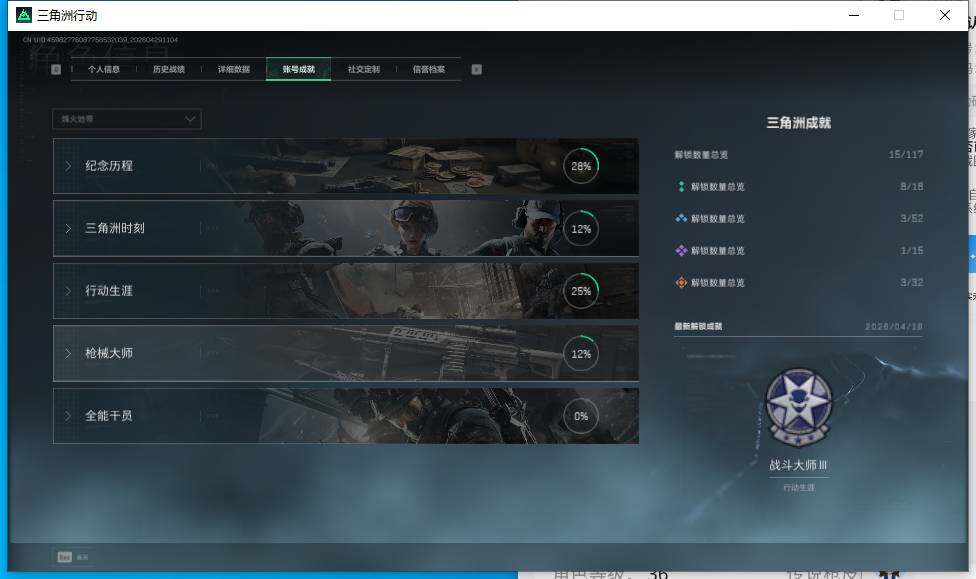The width and height of the screenshot is (976, 579).
Task: Click the green tier icon beside 8/18
Action: [x=681, y=186]
